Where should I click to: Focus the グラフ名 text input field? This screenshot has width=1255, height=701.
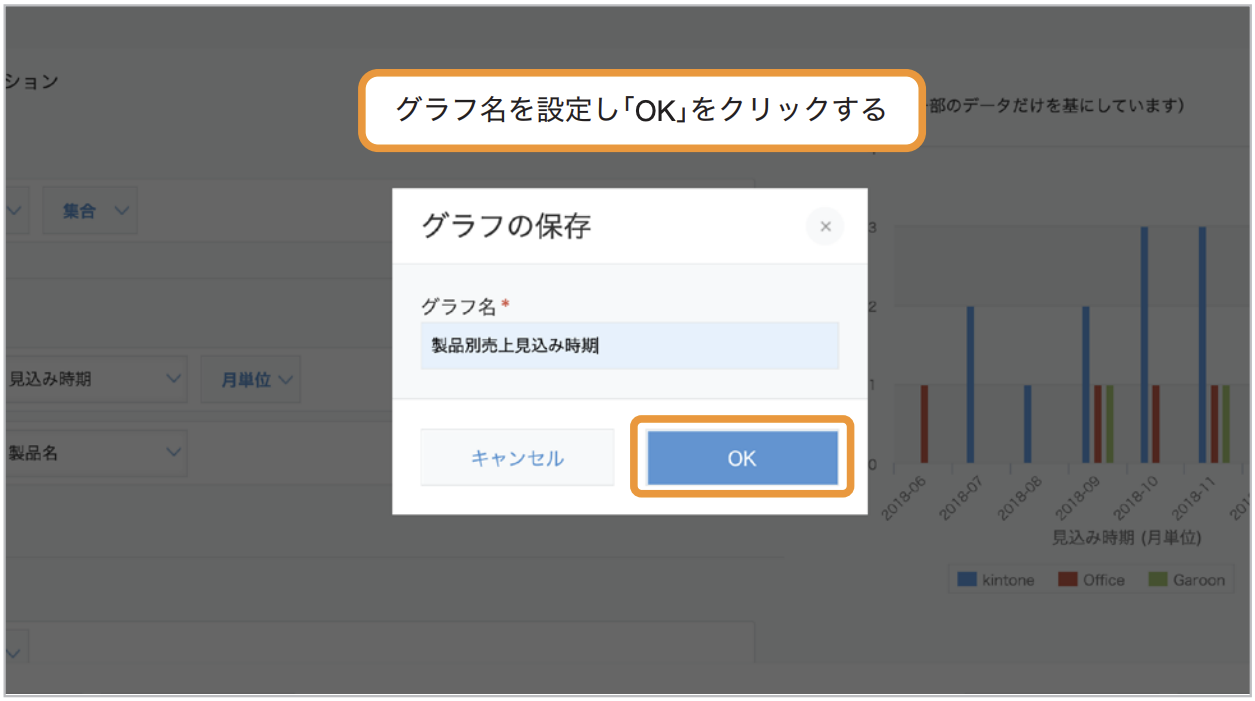[630, 346]
